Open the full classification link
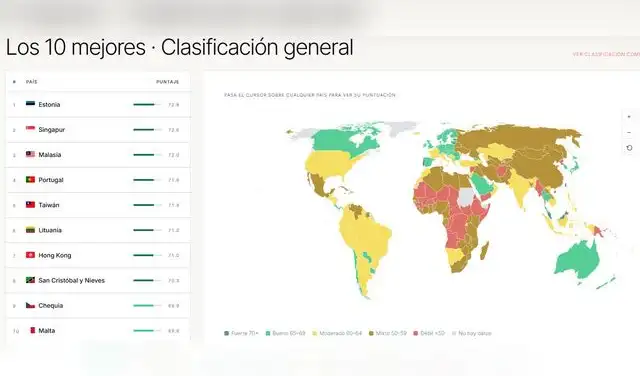The height and width of the screenshot is (376, 640). coord(606,54)
